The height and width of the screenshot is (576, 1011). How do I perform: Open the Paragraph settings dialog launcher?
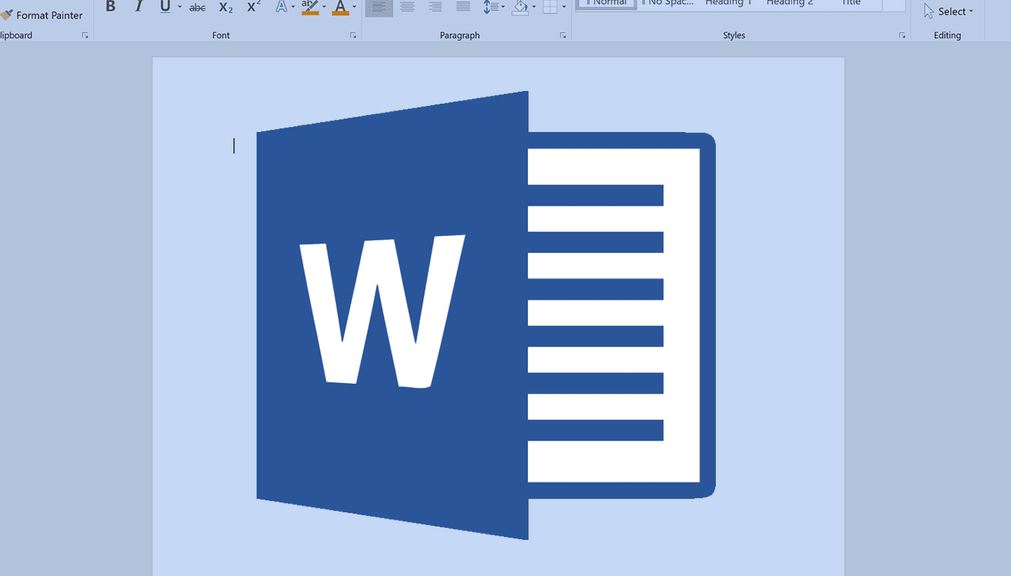point(563,35)
